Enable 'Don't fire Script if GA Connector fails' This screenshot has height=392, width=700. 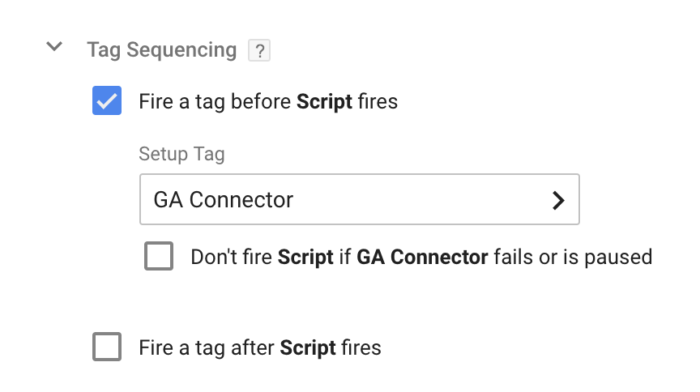pyautogui.click(x=159, y=256)
